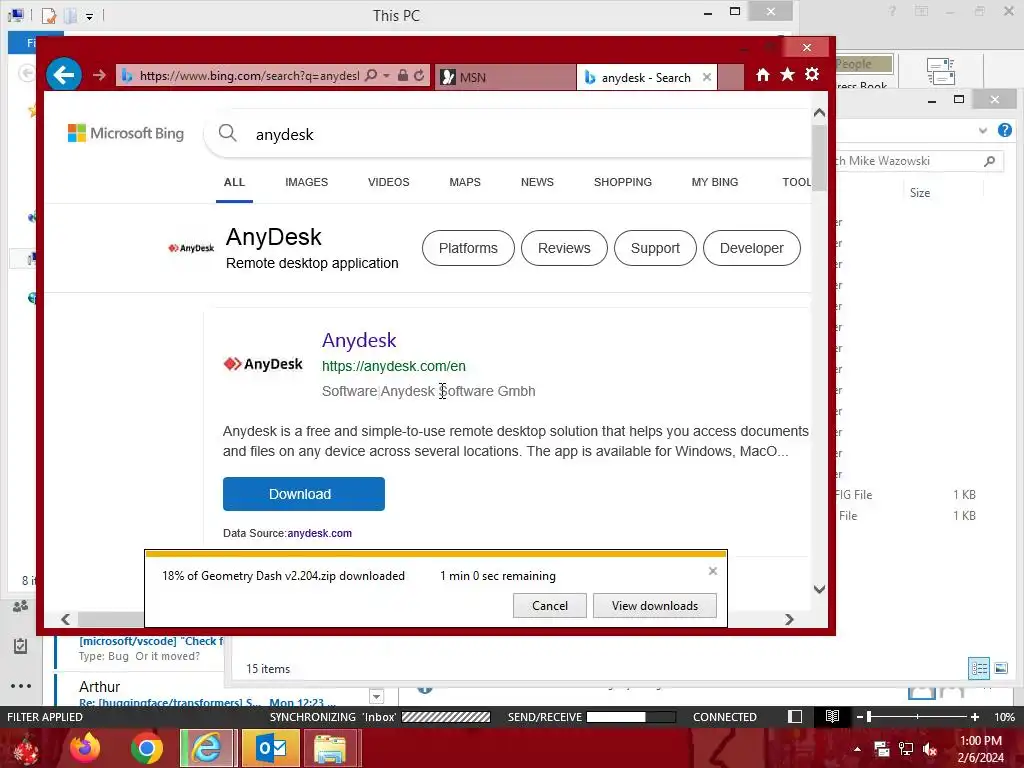This screenshot has width=1024, height=768.
Task: Open Outlook more navigation options (three dots)
Action: 21,686
